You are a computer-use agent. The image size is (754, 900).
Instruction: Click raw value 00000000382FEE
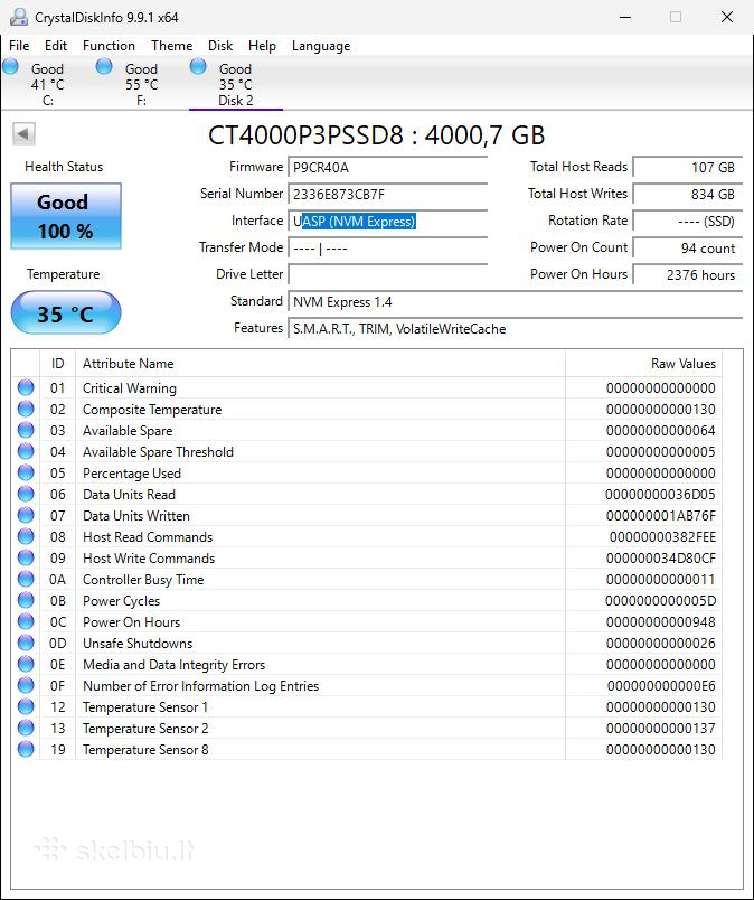[663, 537]
